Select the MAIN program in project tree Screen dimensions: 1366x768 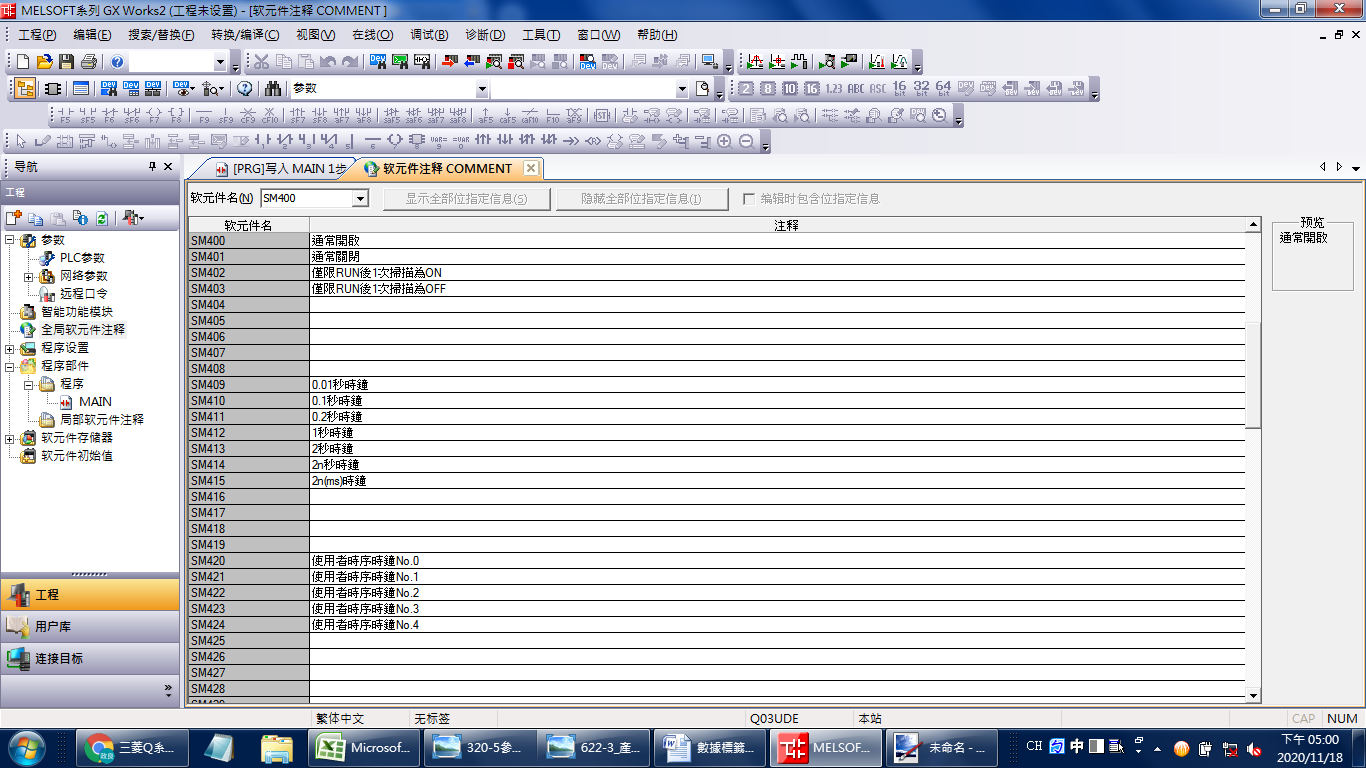[x=95, y=402]
